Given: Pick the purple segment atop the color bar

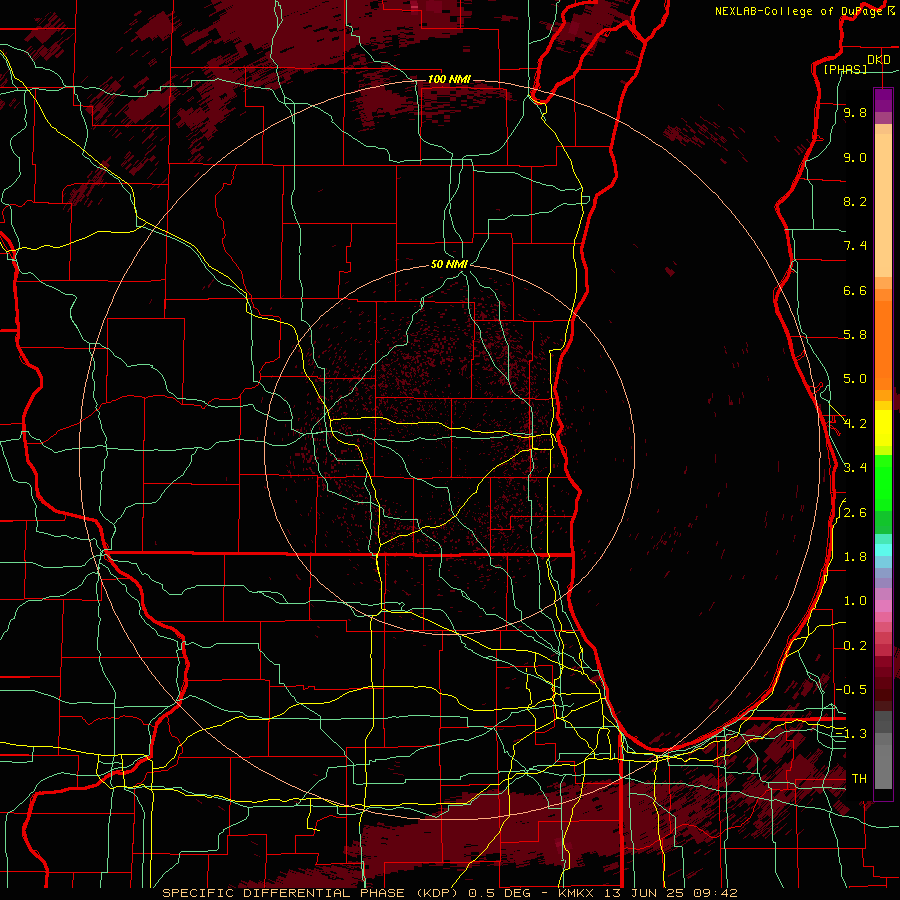Looking at the screenshot, I should 883,100.
